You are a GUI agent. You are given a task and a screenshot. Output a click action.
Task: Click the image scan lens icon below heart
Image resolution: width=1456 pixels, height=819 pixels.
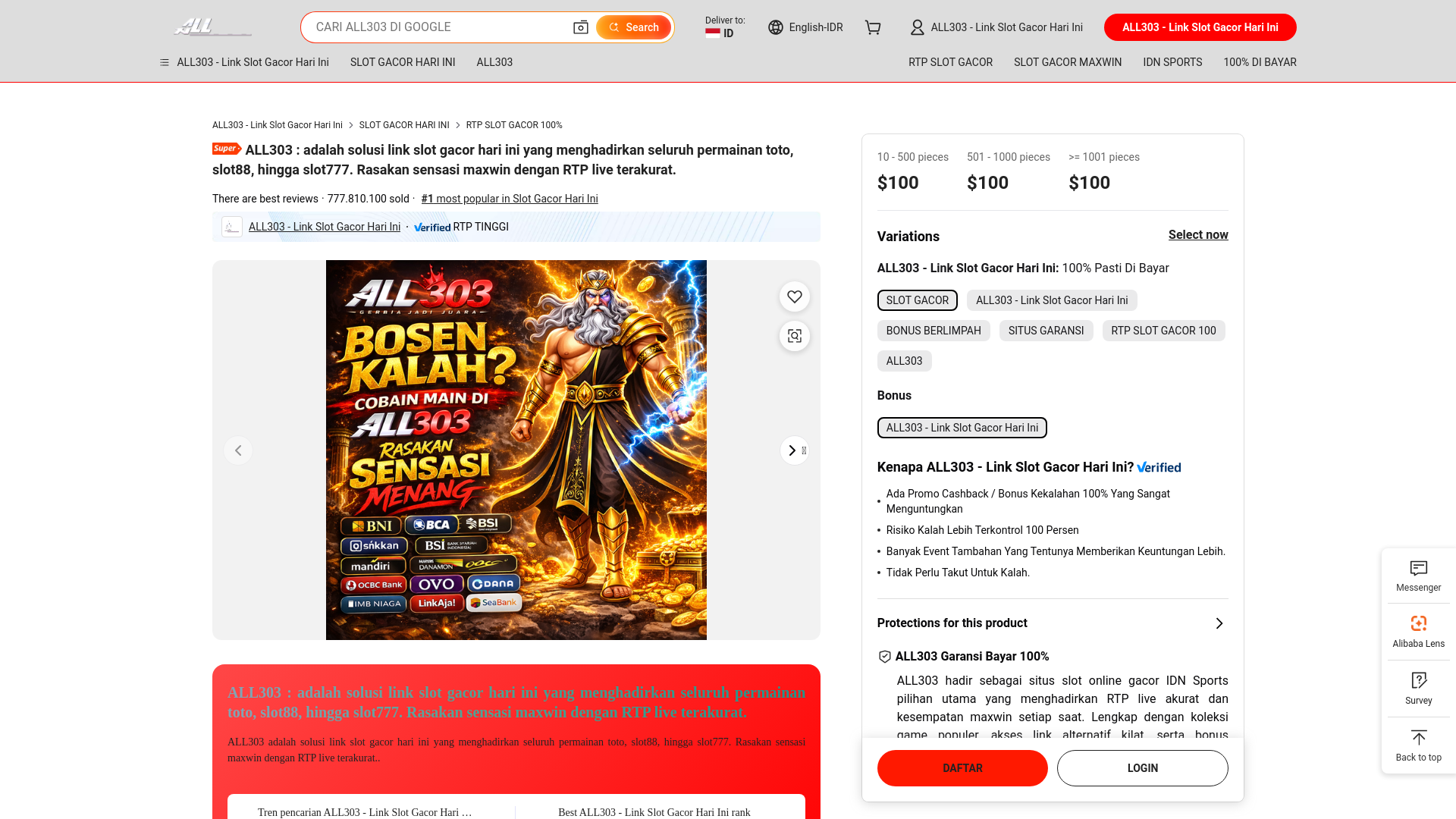(x=794, y=336)
